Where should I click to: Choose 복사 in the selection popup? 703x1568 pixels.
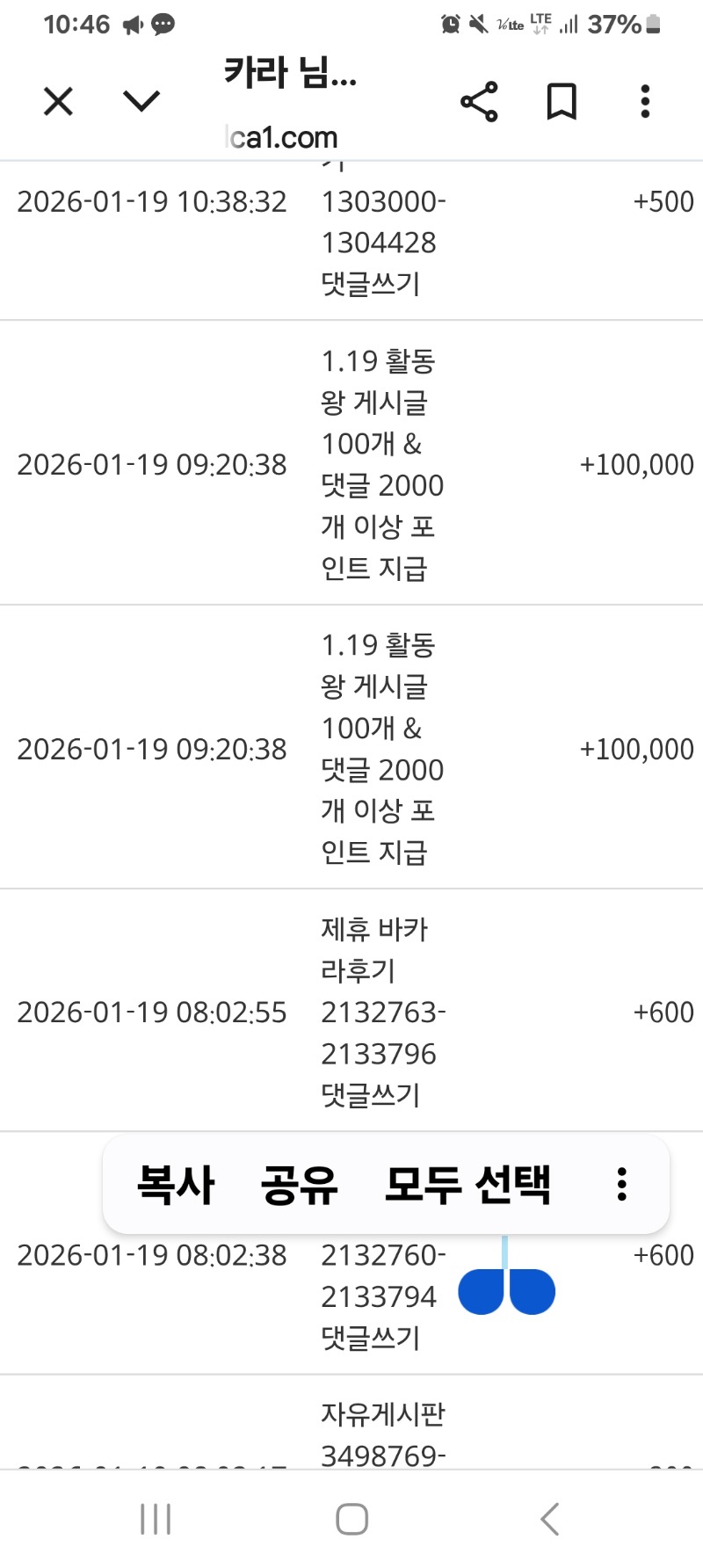coord(176,1184)
